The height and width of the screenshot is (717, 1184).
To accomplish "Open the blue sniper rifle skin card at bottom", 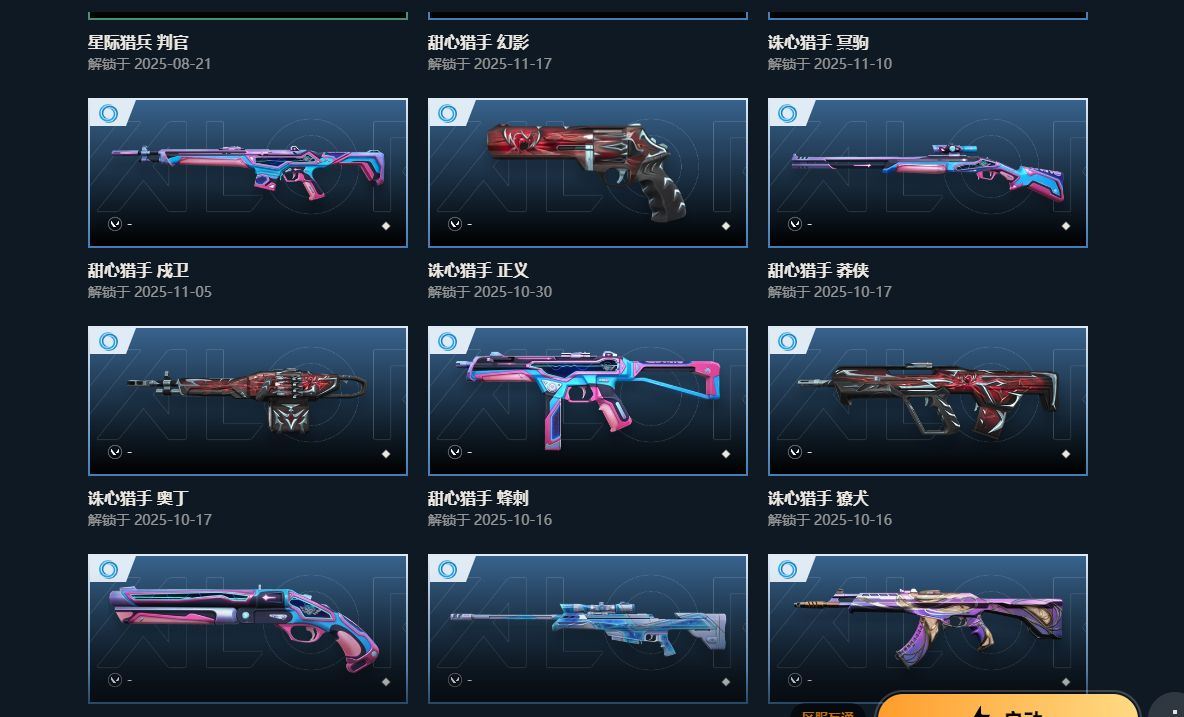I will 587,629.
